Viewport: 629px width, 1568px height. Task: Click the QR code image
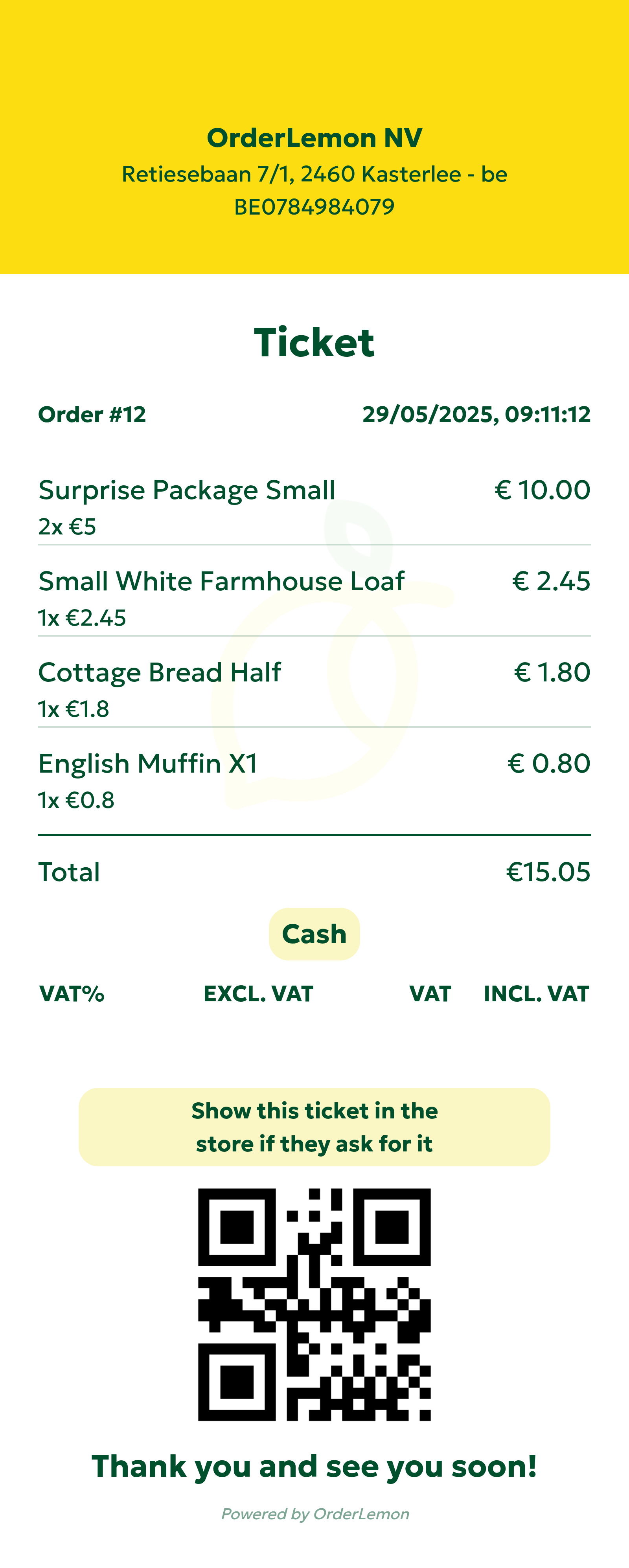tap(314, 1304)
